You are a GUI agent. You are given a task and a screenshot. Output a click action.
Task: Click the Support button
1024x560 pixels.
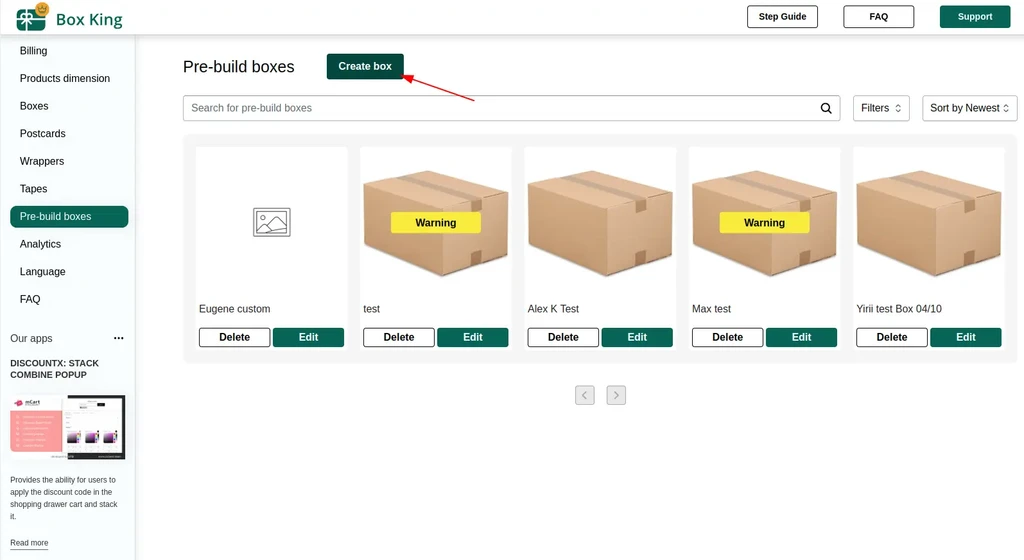(975, 17)
